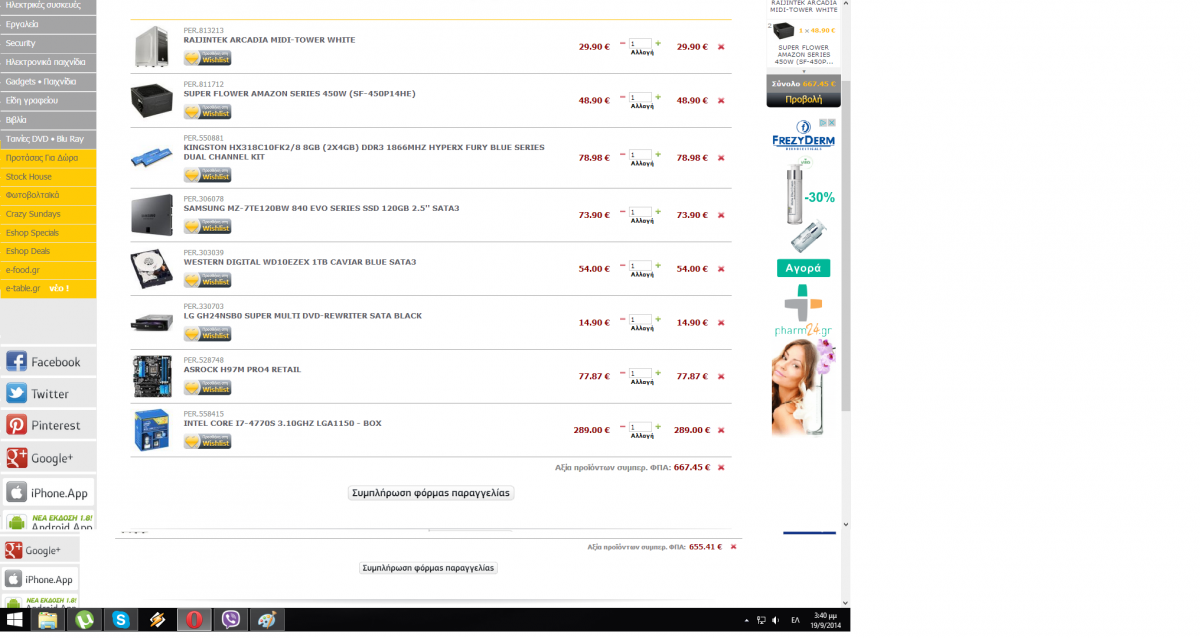Add Intel Core i7-4770S to Wishlist
This screenshot has width=1200, height=638.
click(207, 441)
